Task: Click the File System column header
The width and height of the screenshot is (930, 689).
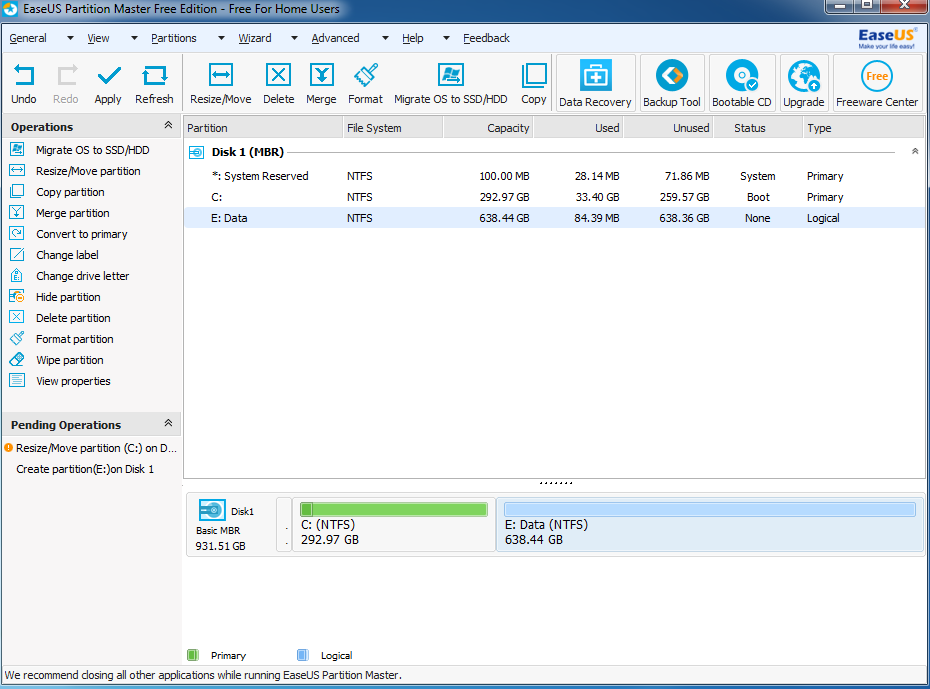Action: click(393, 127)
